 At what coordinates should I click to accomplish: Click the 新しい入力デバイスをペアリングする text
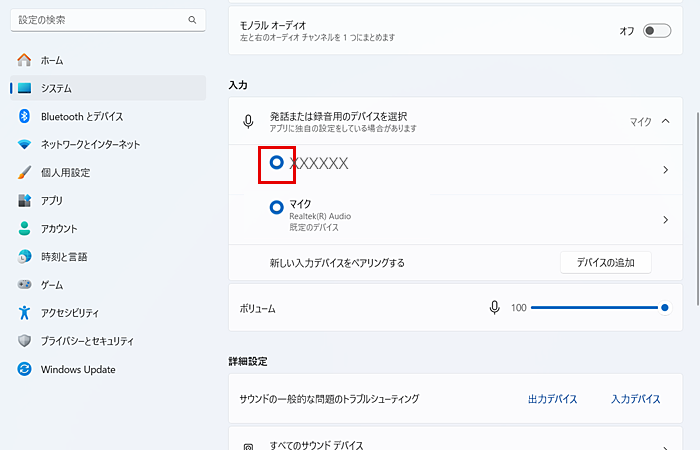(337, 262)
